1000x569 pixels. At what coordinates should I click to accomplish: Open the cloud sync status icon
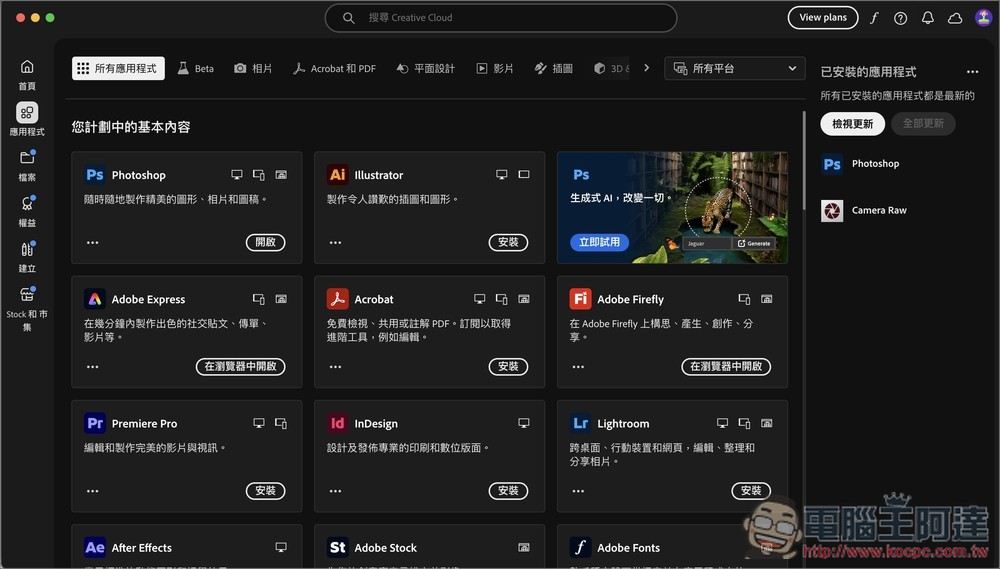click(955, 18)
